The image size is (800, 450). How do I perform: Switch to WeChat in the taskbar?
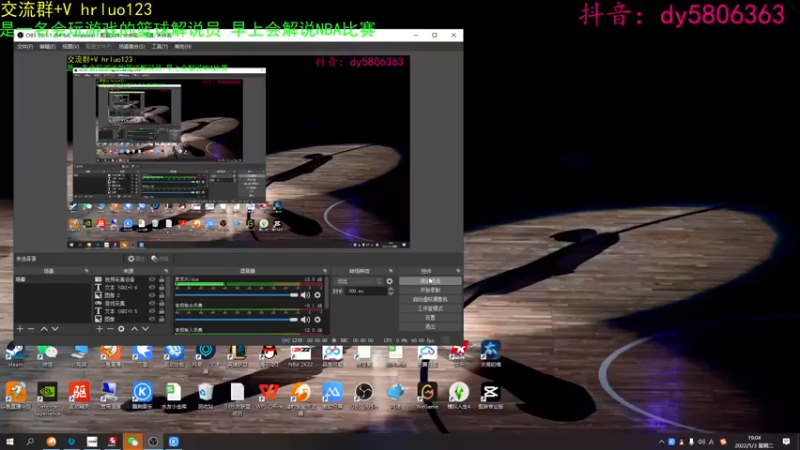click(x=133, y=441)
